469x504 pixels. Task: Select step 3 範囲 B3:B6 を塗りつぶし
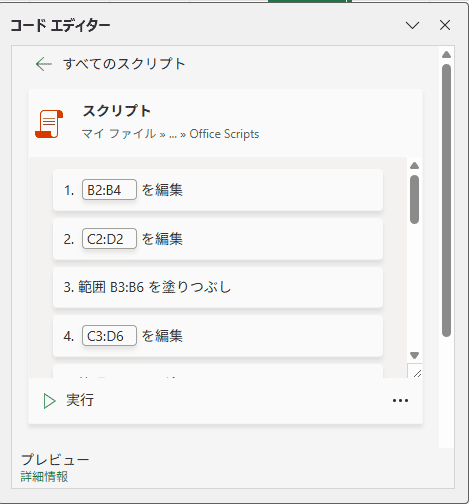218,287
